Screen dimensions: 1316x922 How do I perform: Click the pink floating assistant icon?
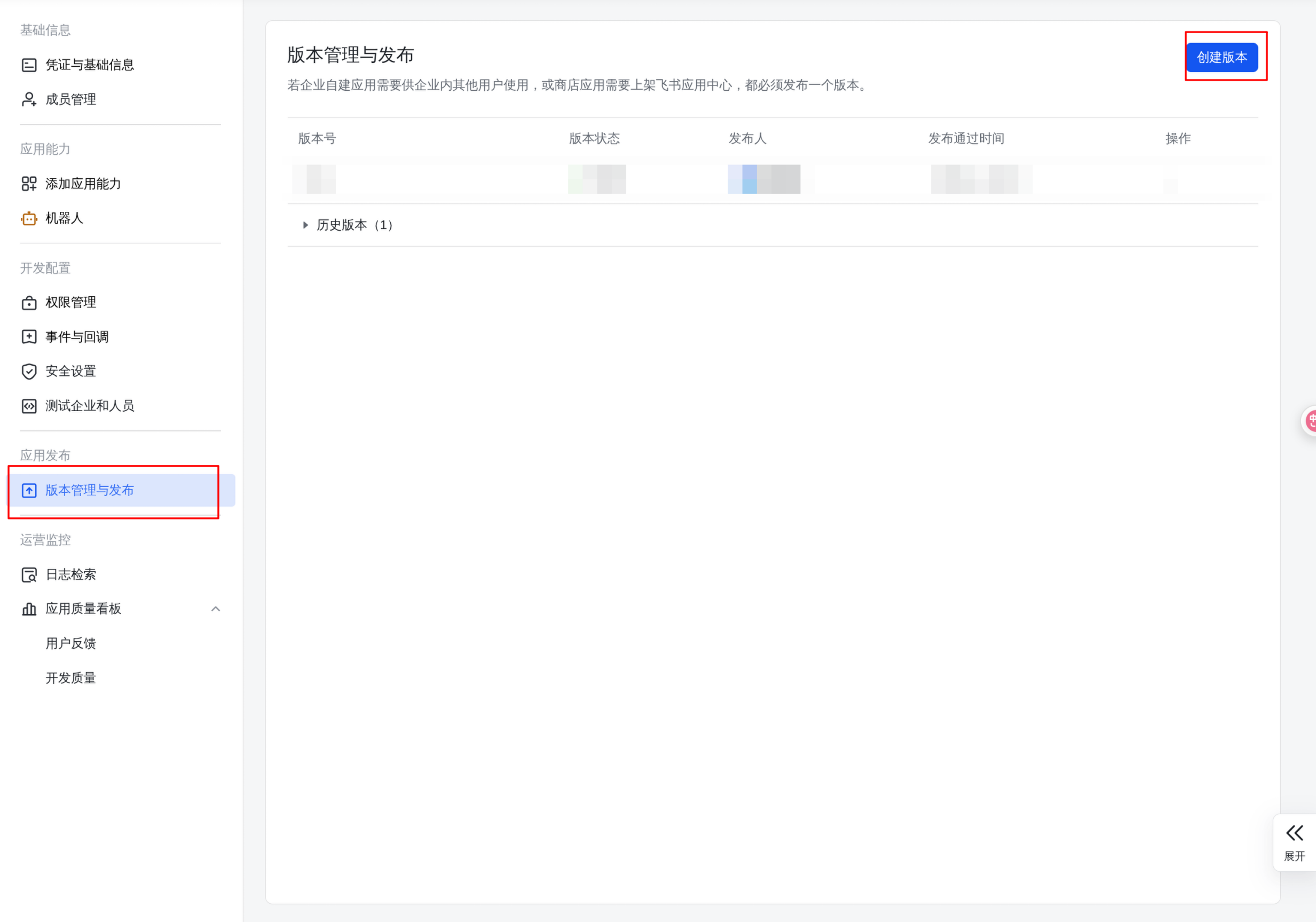pos(1309,422)
